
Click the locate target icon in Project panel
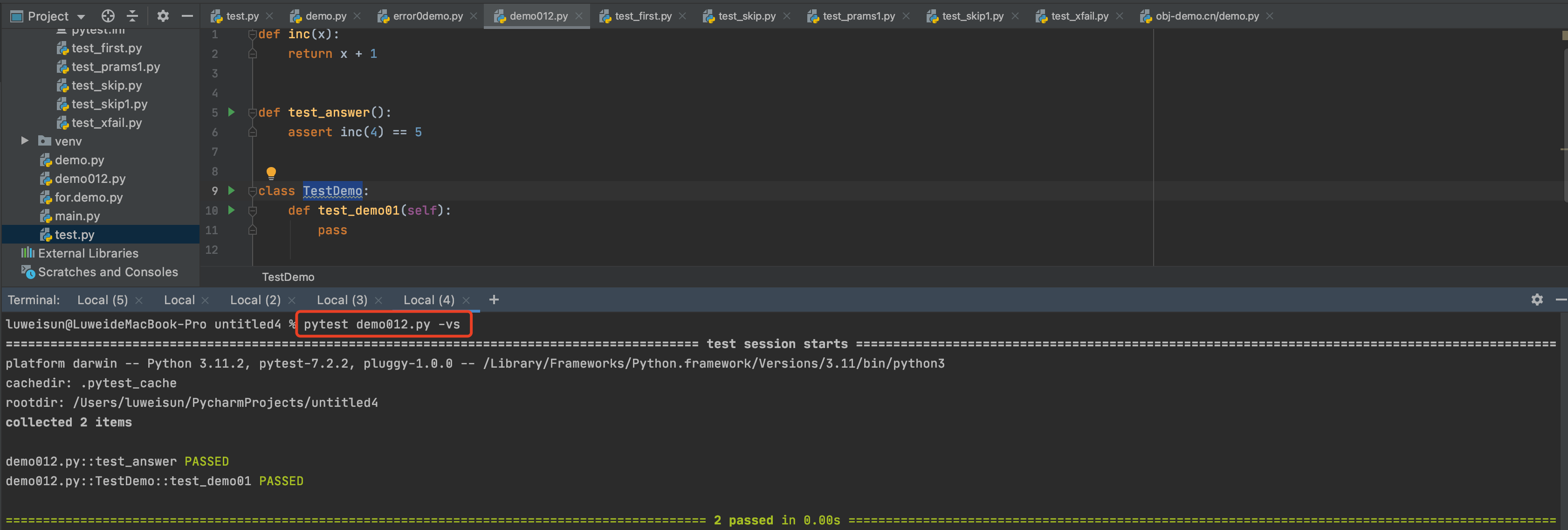[108, 16]
